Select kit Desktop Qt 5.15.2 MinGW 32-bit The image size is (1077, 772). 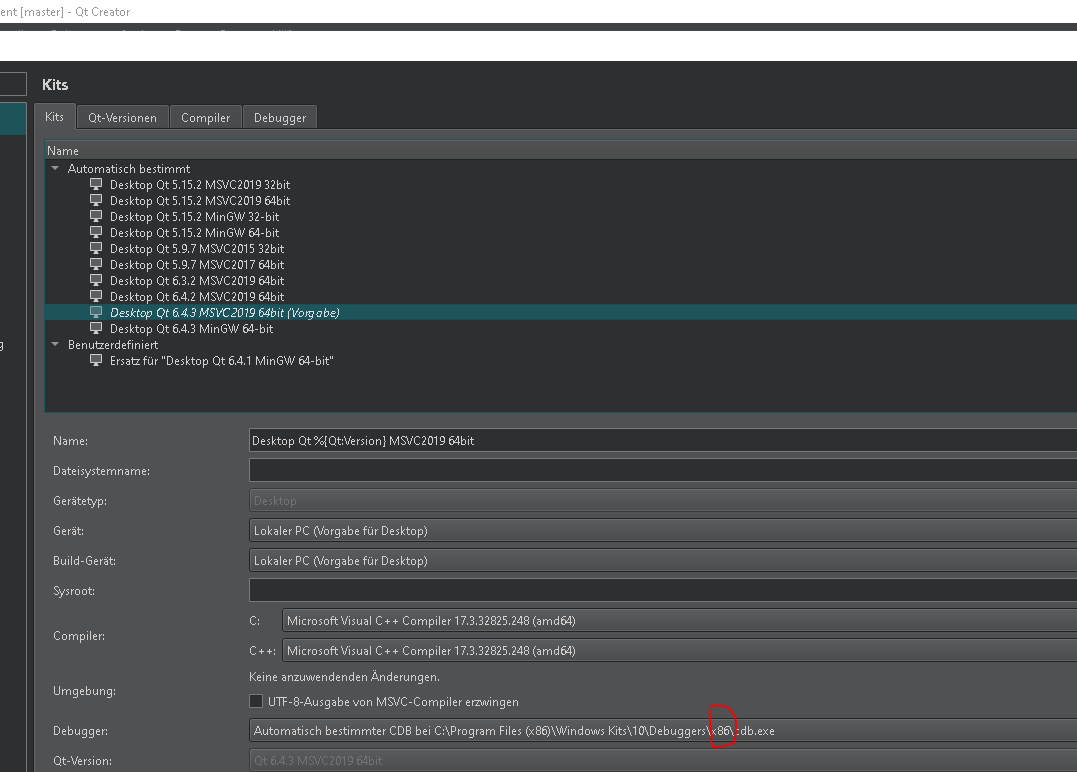194,216
